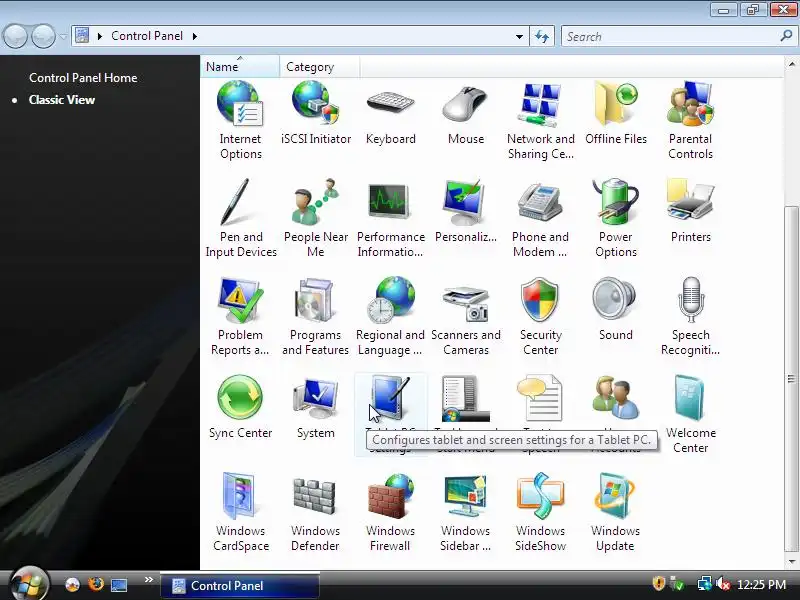800x600 pixels.
Task: Click the Refresh button
Action: [542, 37]
